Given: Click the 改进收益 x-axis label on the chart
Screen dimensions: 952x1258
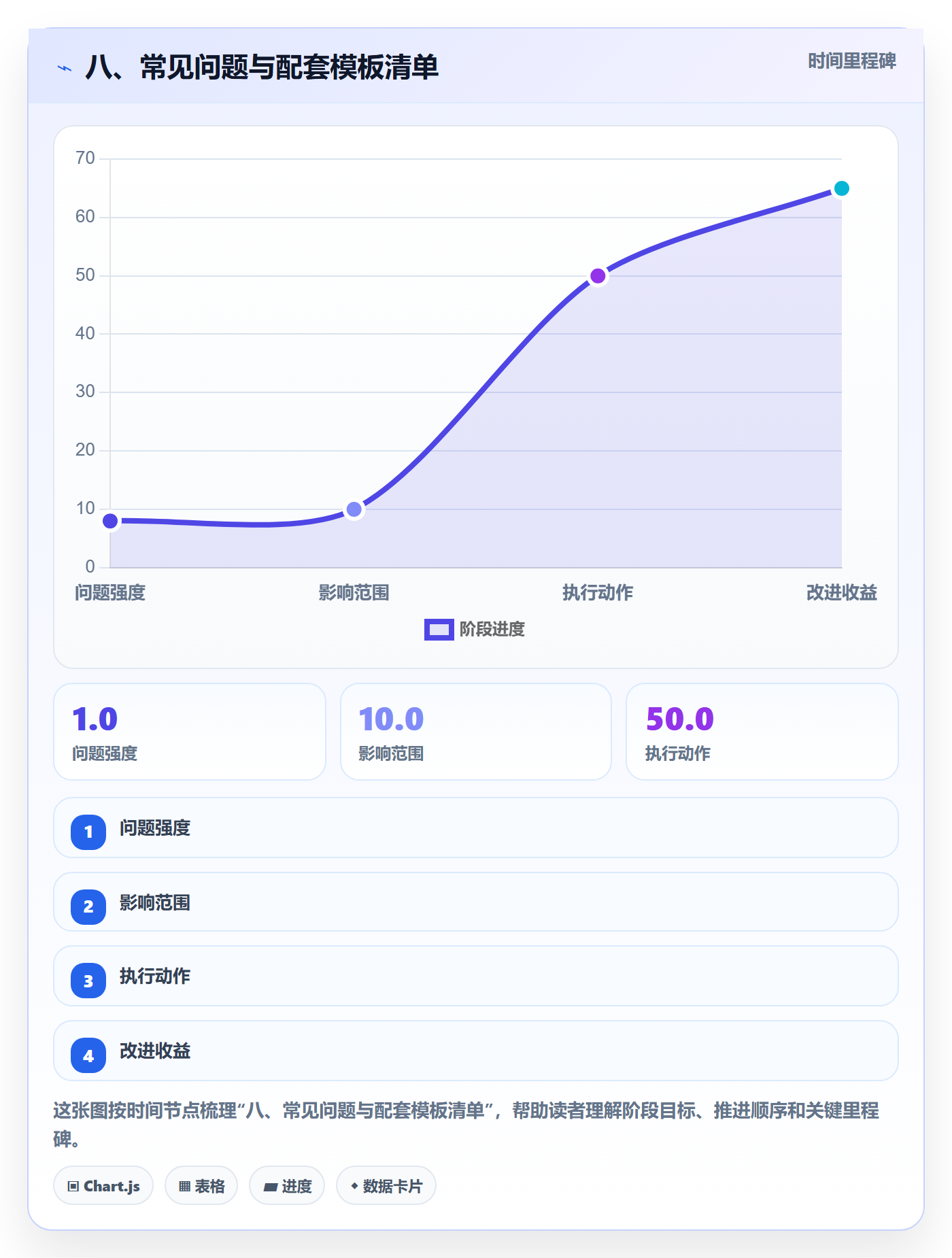Looking at the screenshot, I should 842,593.
